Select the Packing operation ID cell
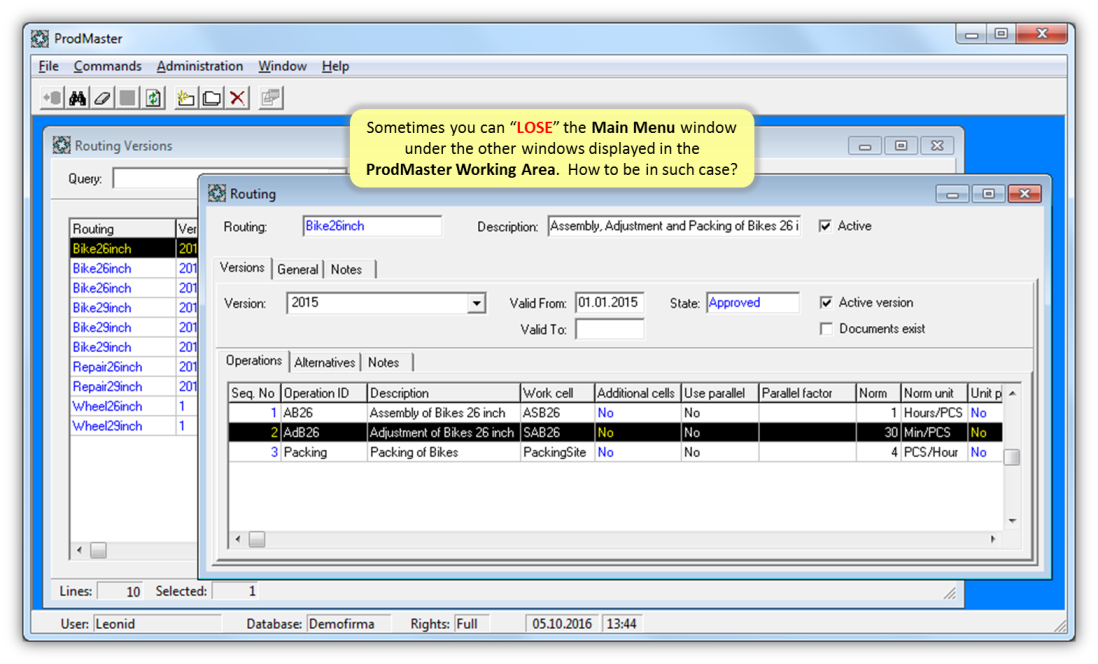Image resolution: width=1098 pixels, height=664 pixels. click(324, 452)
